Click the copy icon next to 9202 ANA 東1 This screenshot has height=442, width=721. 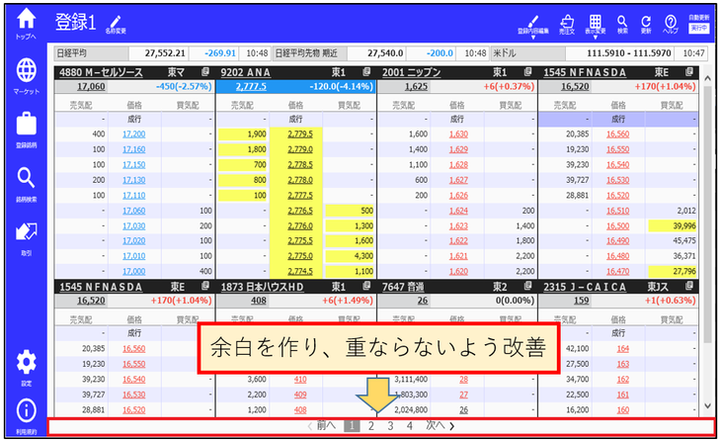click(366, 71)
